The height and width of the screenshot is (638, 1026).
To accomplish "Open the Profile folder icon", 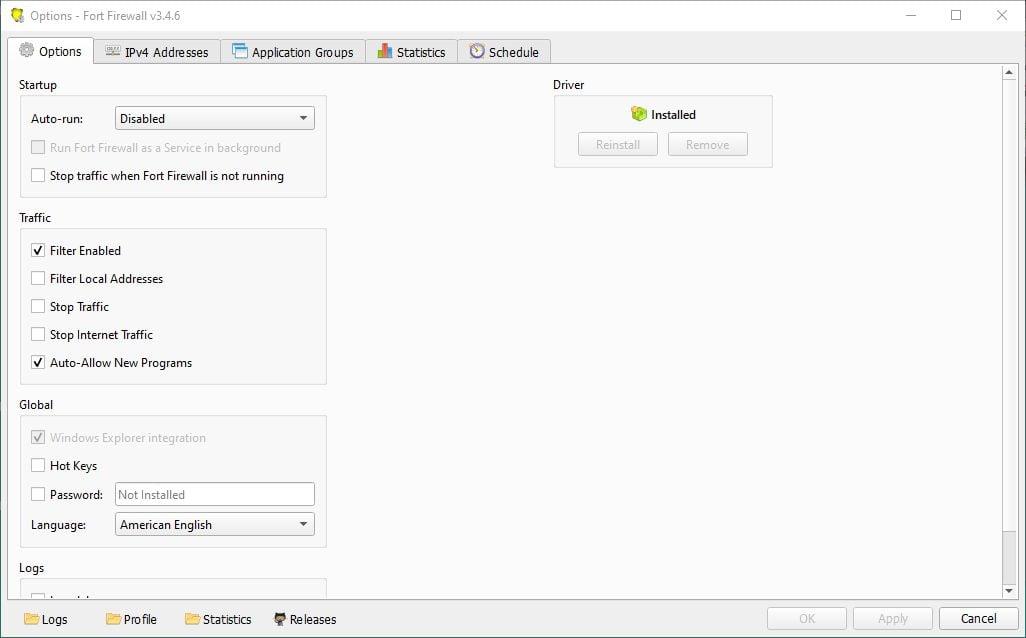I will pyautogui.click(x=113, y=619).
